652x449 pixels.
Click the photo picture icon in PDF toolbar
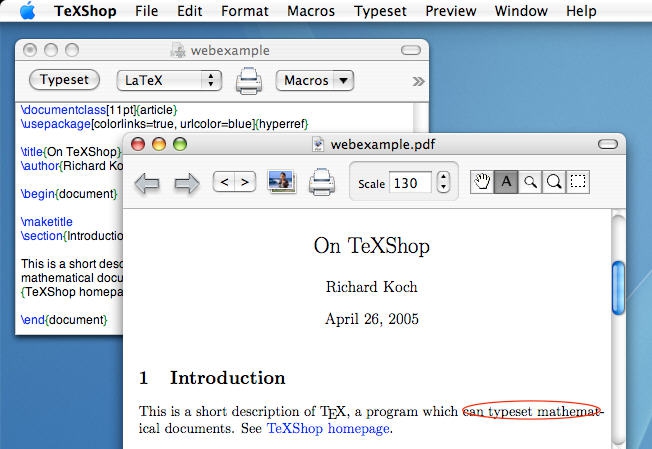pyautogui.click(x=282, y=182)
